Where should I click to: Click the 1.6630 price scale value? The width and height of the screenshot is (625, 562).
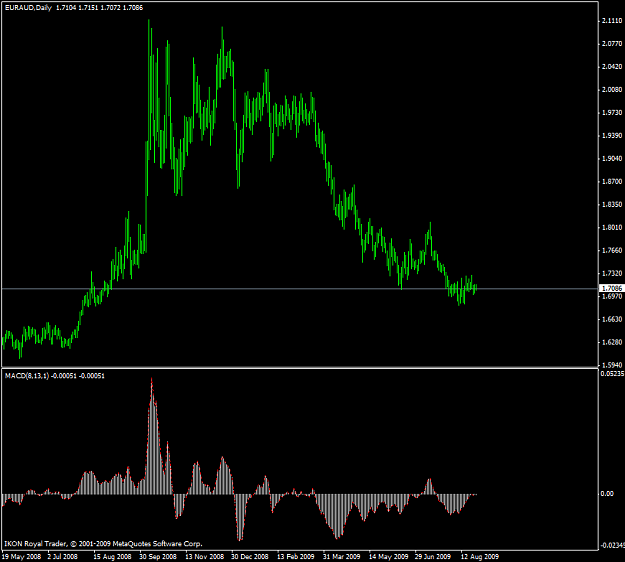pyautogui.click(x=612, y=319)
